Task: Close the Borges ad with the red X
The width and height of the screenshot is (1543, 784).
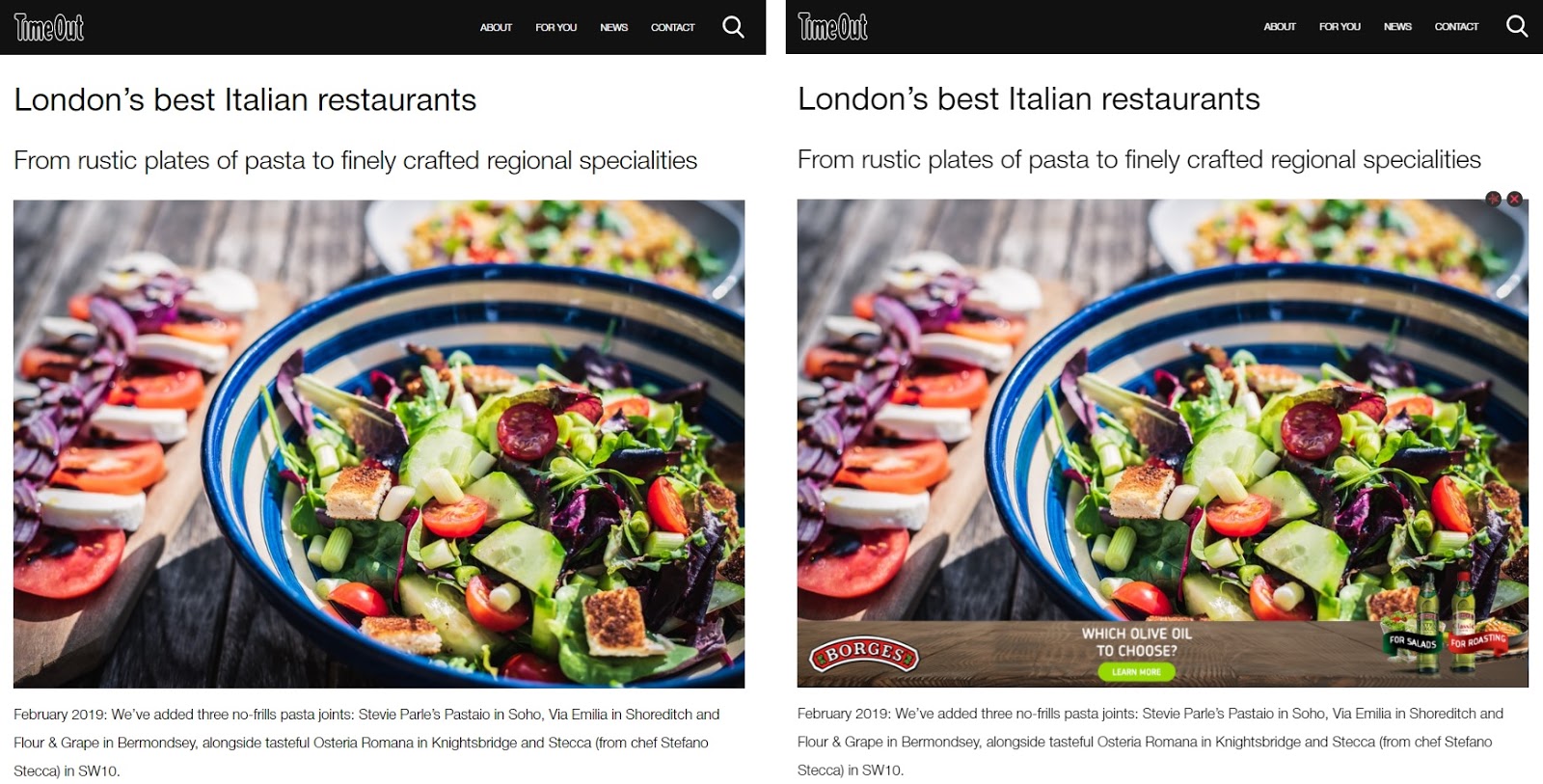Action: coord(1515,199)
